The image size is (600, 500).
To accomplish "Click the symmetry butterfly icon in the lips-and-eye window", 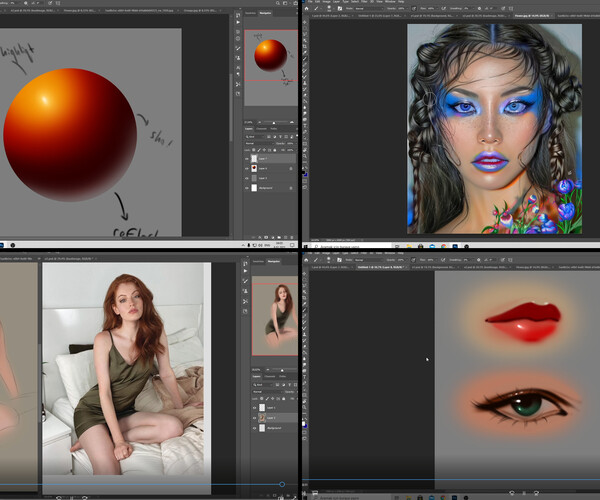I will click(511, 260).
